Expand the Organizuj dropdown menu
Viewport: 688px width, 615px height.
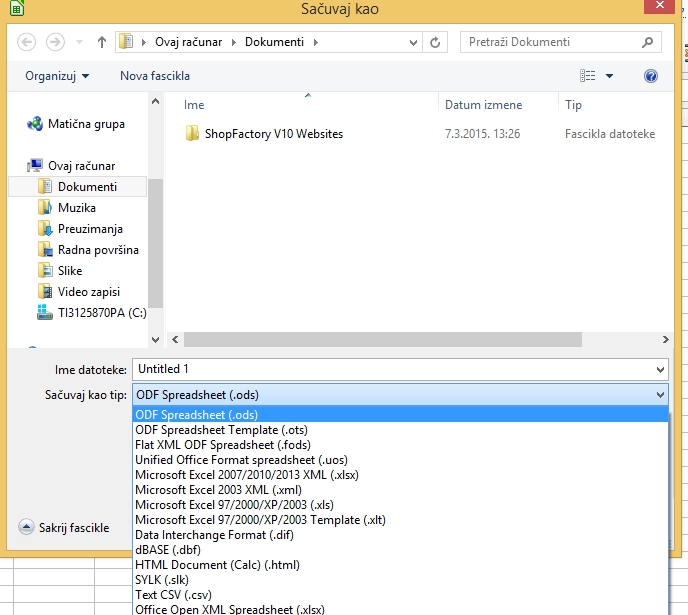pyautogui.click(x=57, y=76)
